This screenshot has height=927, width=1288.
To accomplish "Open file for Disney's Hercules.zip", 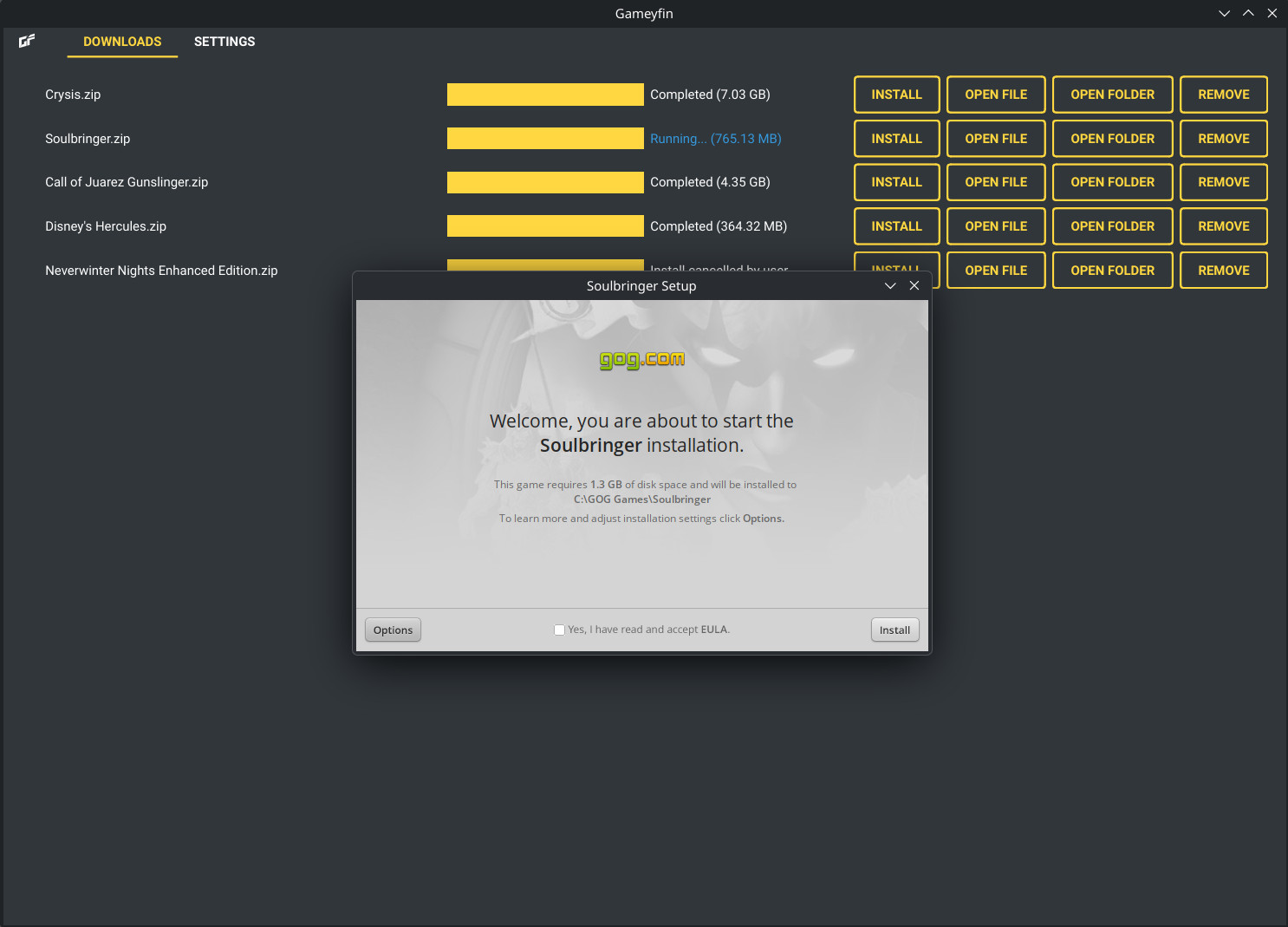I will point(996,226).
